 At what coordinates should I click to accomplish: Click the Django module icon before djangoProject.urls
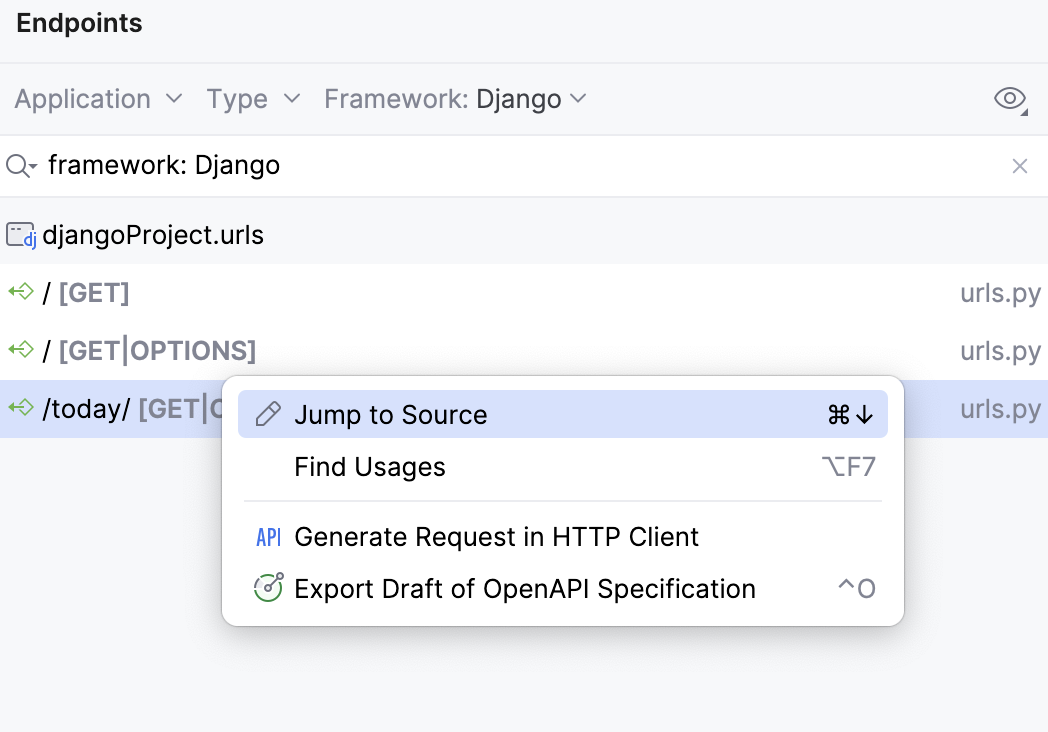[x=20, y=234]
